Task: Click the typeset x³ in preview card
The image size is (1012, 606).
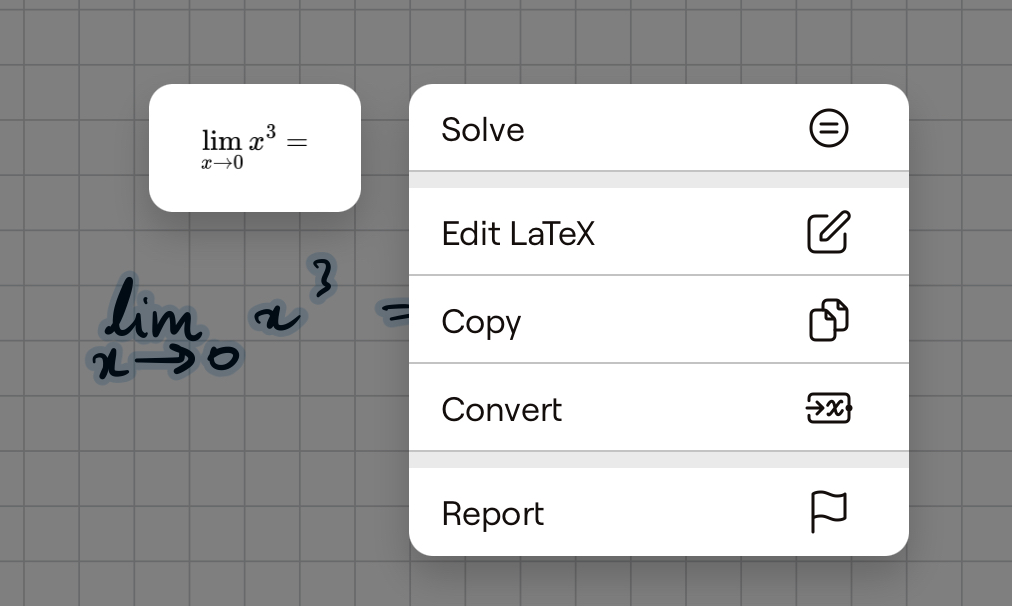Action: (260, 142)
